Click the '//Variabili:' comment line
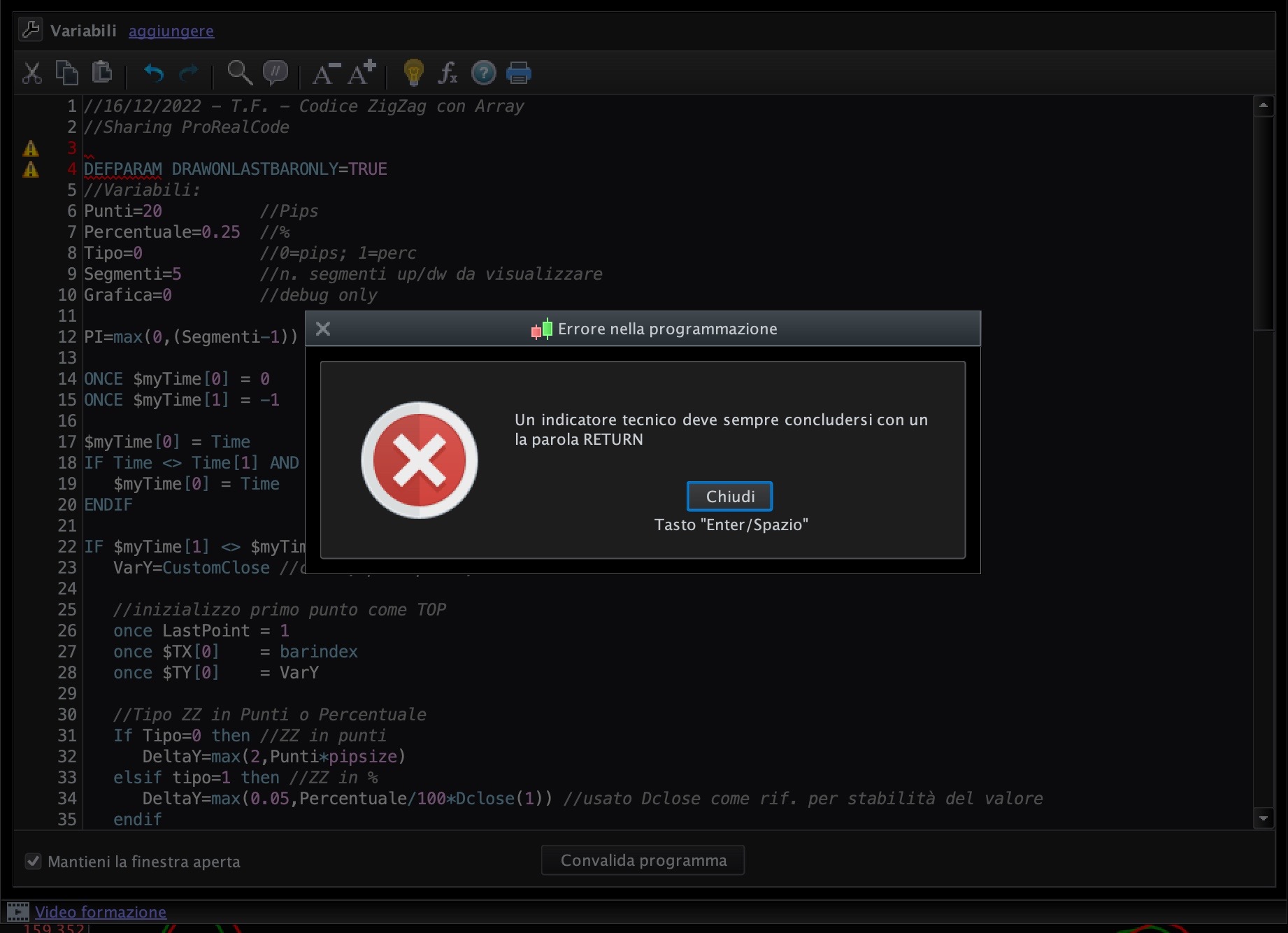 tap(143, 190)
